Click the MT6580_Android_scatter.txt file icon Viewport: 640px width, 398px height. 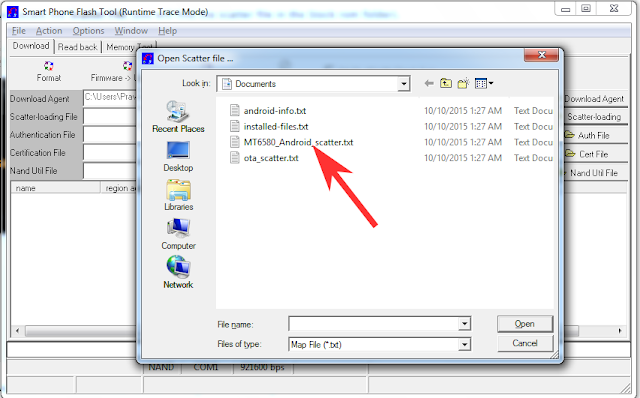tap(235, 142)
